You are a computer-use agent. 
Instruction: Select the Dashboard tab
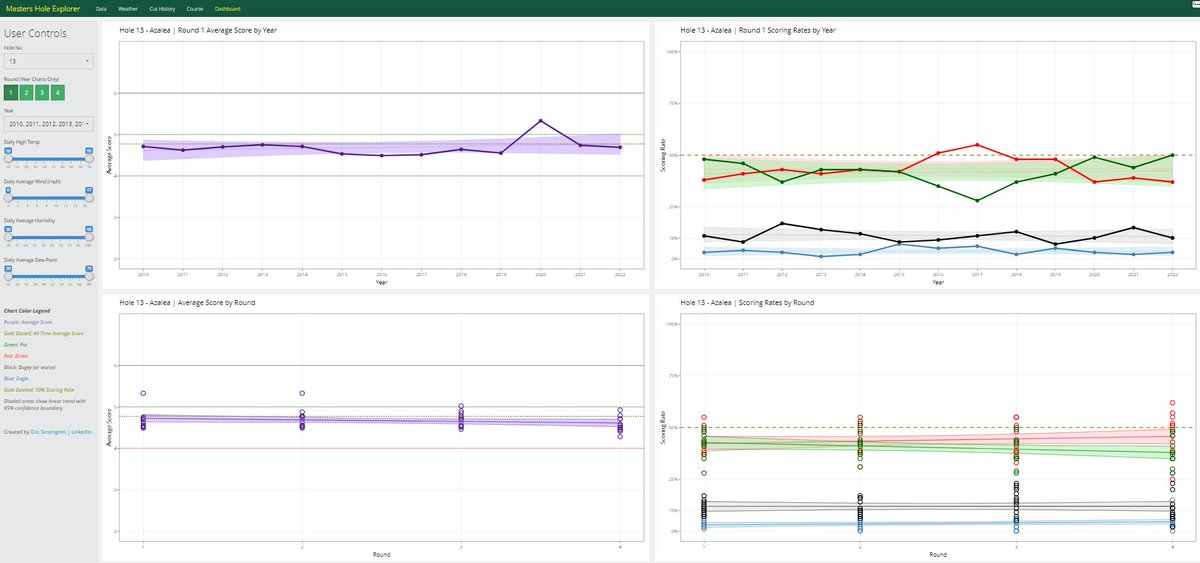click(x=227, y=8)
